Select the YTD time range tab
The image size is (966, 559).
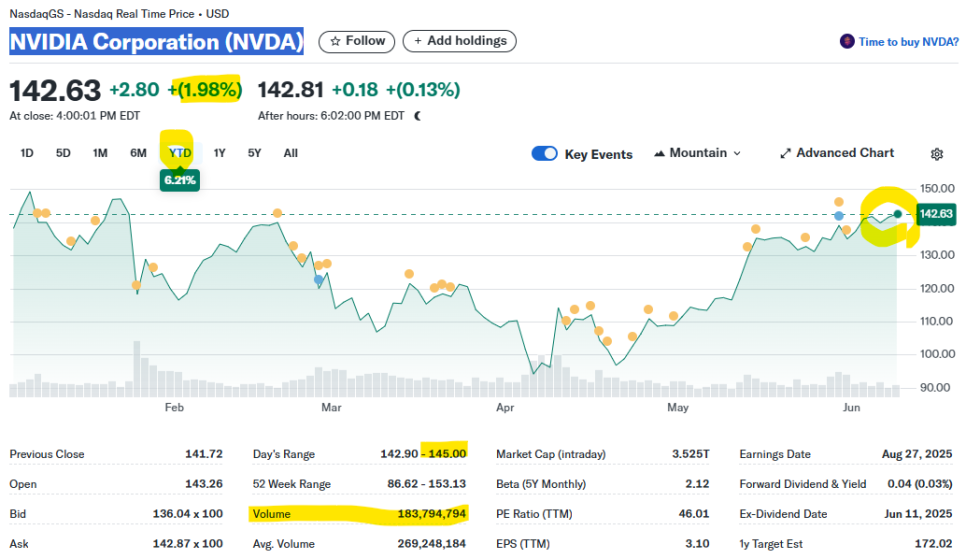pyautogui.click(x=180, y=153)
